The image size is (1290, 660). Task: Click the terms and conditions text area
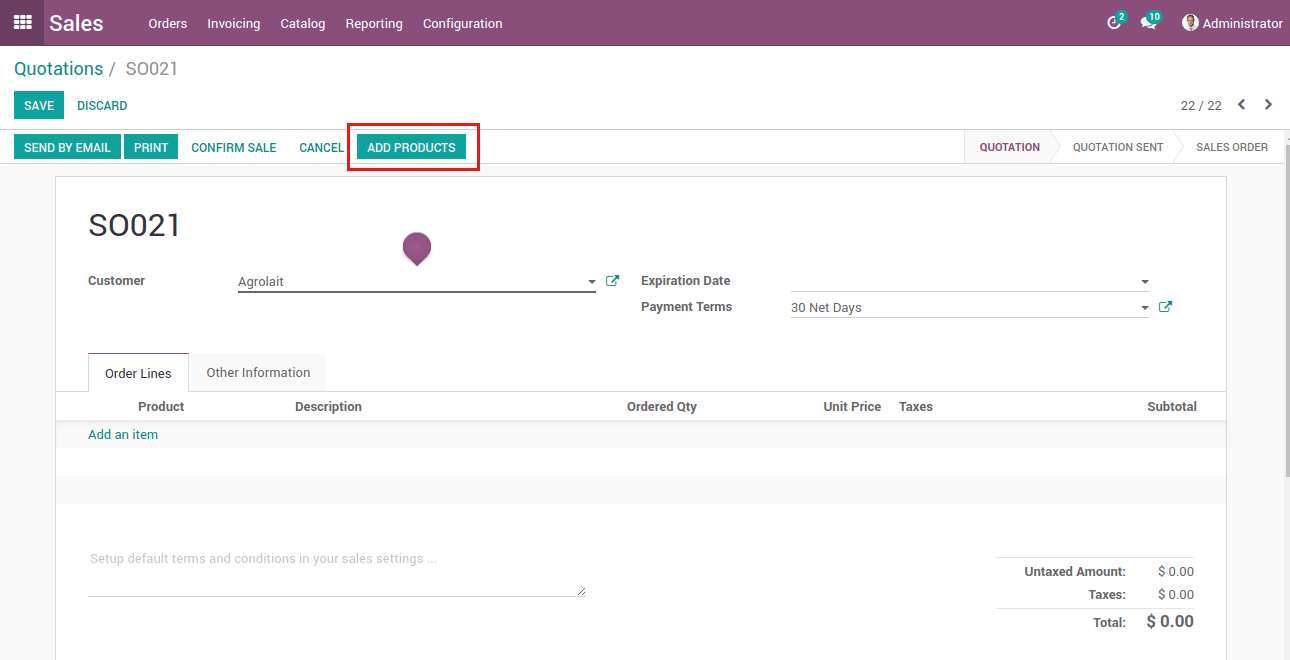click(x=336, y=572)
